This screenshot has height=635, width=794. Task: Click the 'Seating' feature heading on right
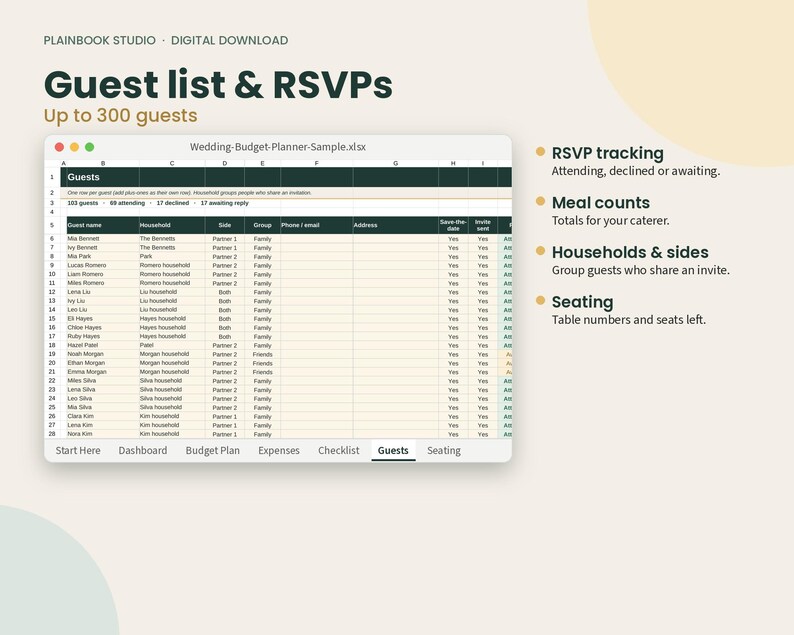pos(582,302)
